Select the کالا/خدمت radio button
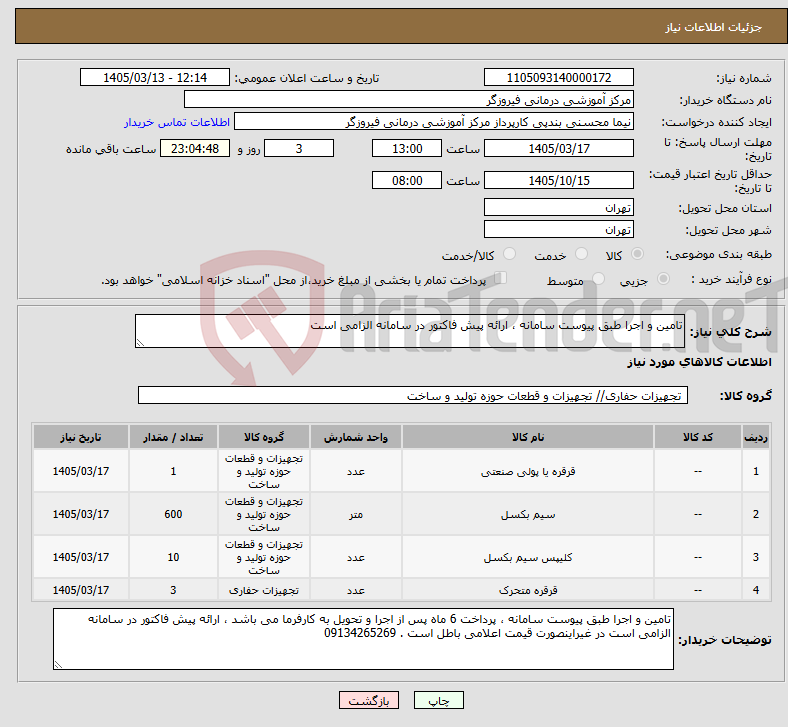 (510, 254)
